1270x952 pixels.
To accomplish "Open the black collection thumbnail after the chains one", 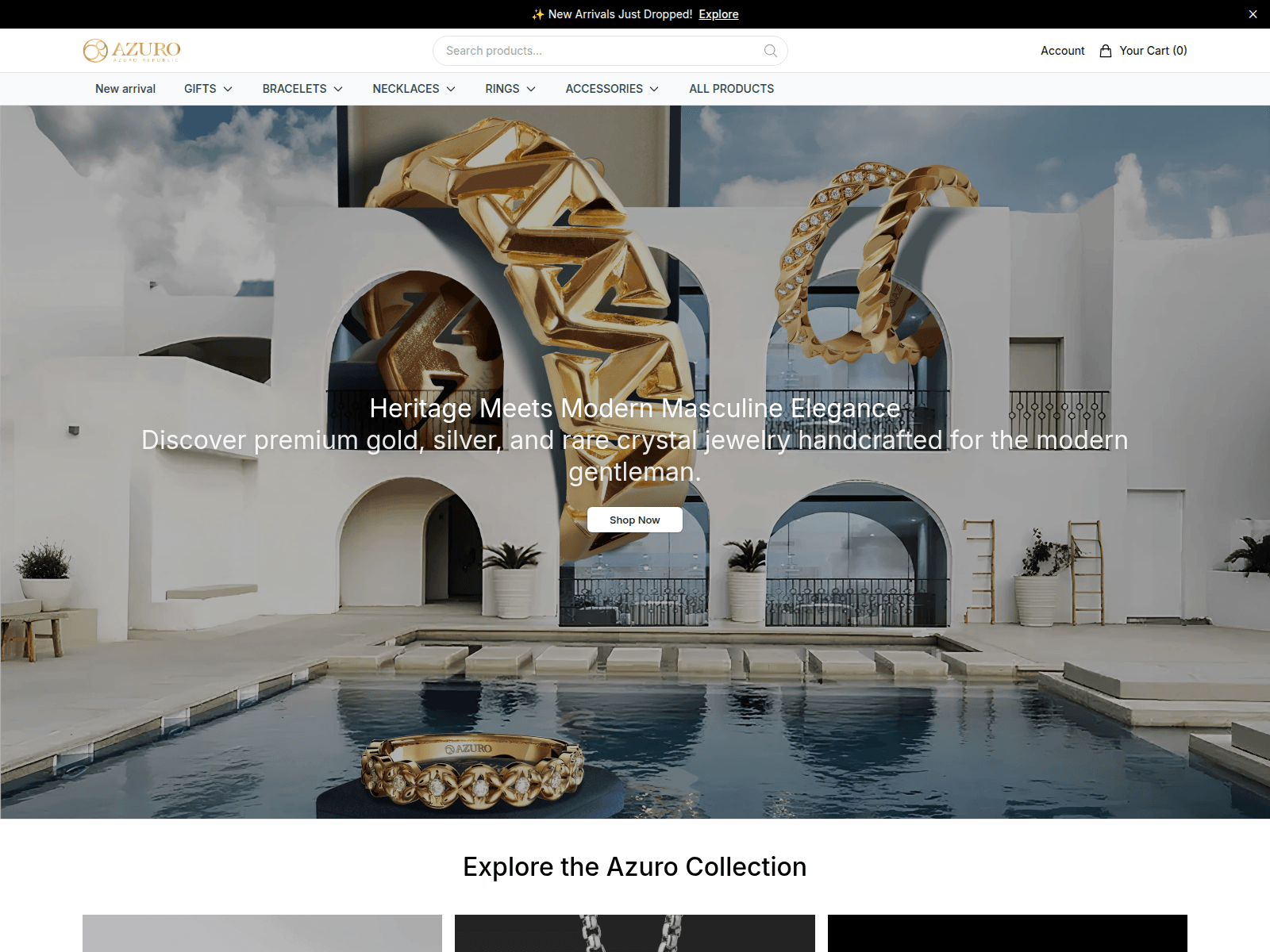I will click(x=1007, y=933).
